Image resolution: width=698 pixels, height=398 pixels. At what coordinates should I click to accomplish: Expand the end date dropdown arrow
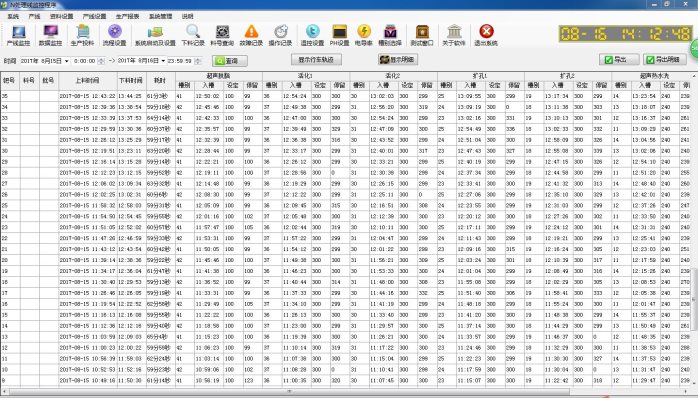pos(163,61)
